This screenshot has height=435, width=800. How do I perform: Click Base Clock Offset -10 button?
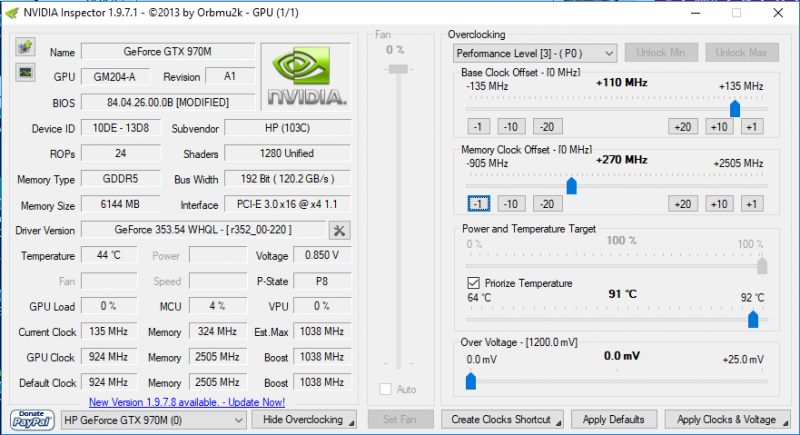pos(511,127)
